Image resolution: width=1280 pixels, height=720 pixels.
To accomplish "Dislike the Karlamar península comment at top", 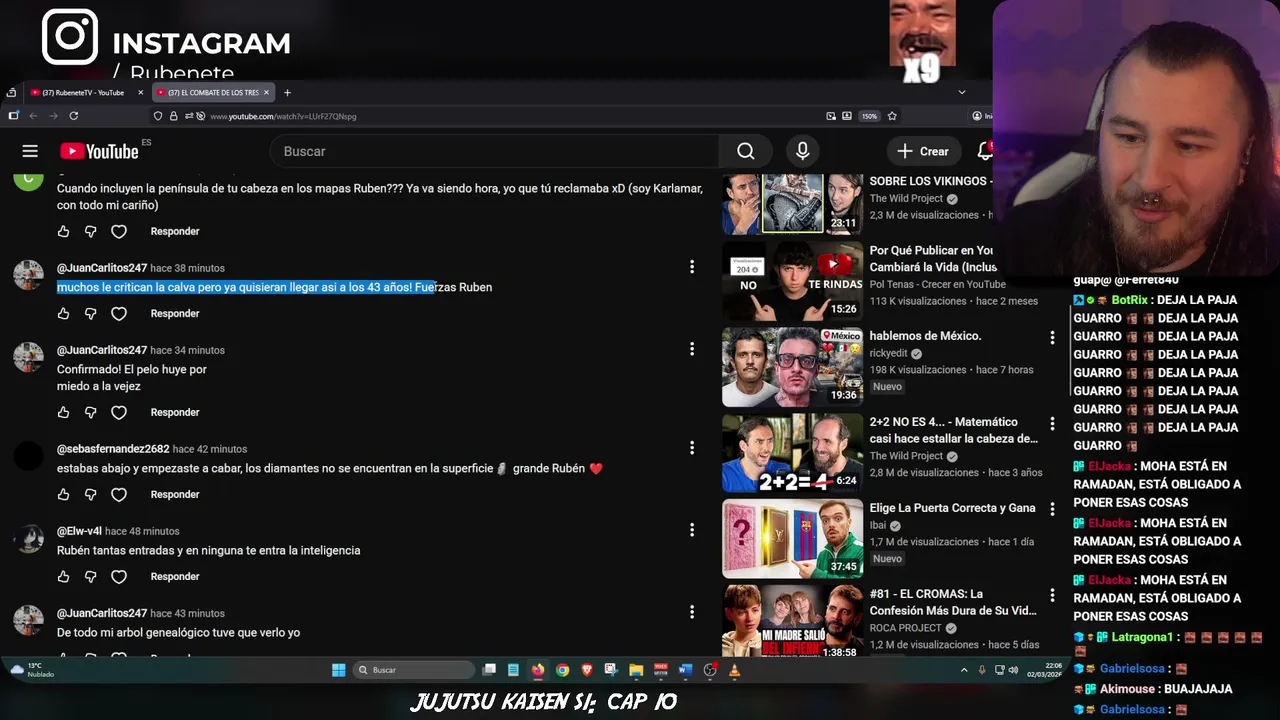I will coord(91,231).
